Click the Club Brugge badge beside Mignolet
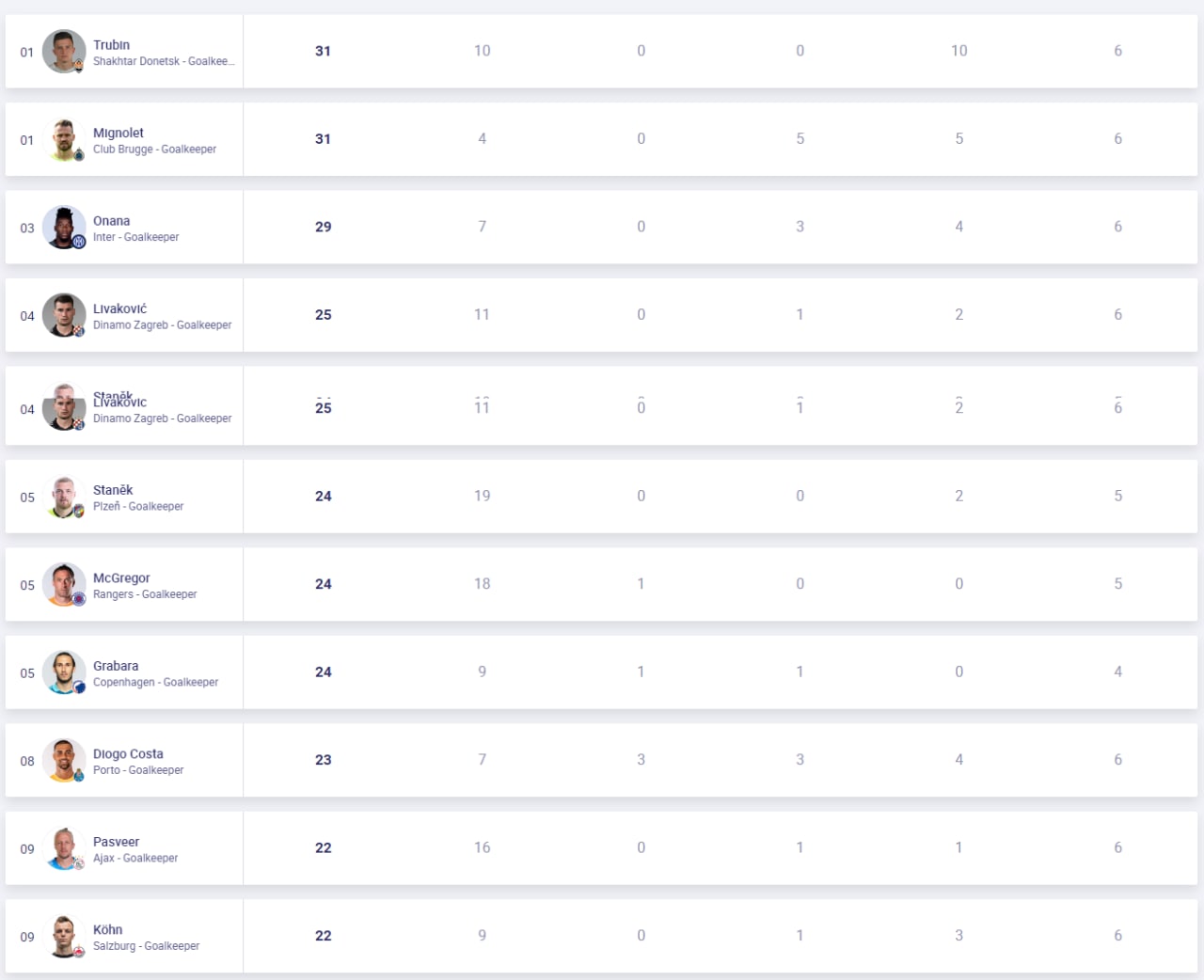Viewport: 1204px width, 980px height. pyautogui.click(x=79, y=154)
